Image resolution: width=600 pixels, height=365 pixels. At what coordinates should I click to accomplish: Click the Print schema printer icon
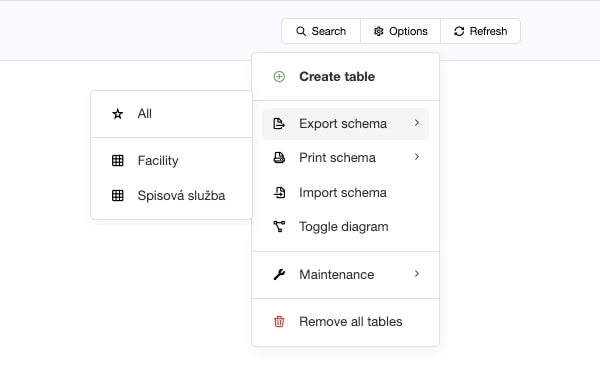279,158
